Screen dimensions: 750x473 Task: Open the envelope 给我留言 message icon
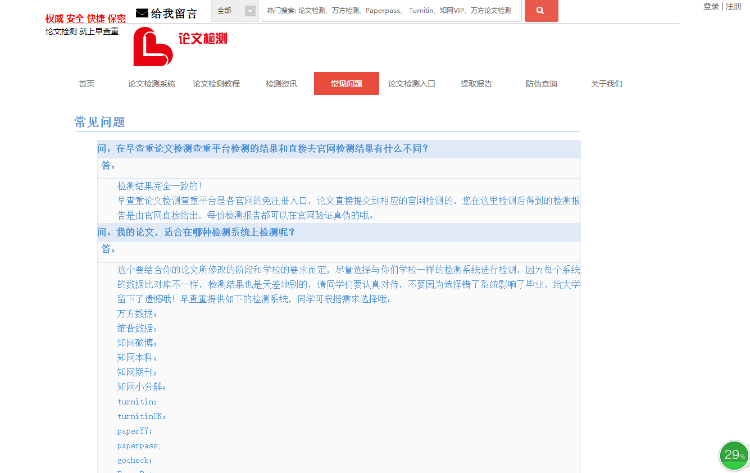(x=142, y=13)
